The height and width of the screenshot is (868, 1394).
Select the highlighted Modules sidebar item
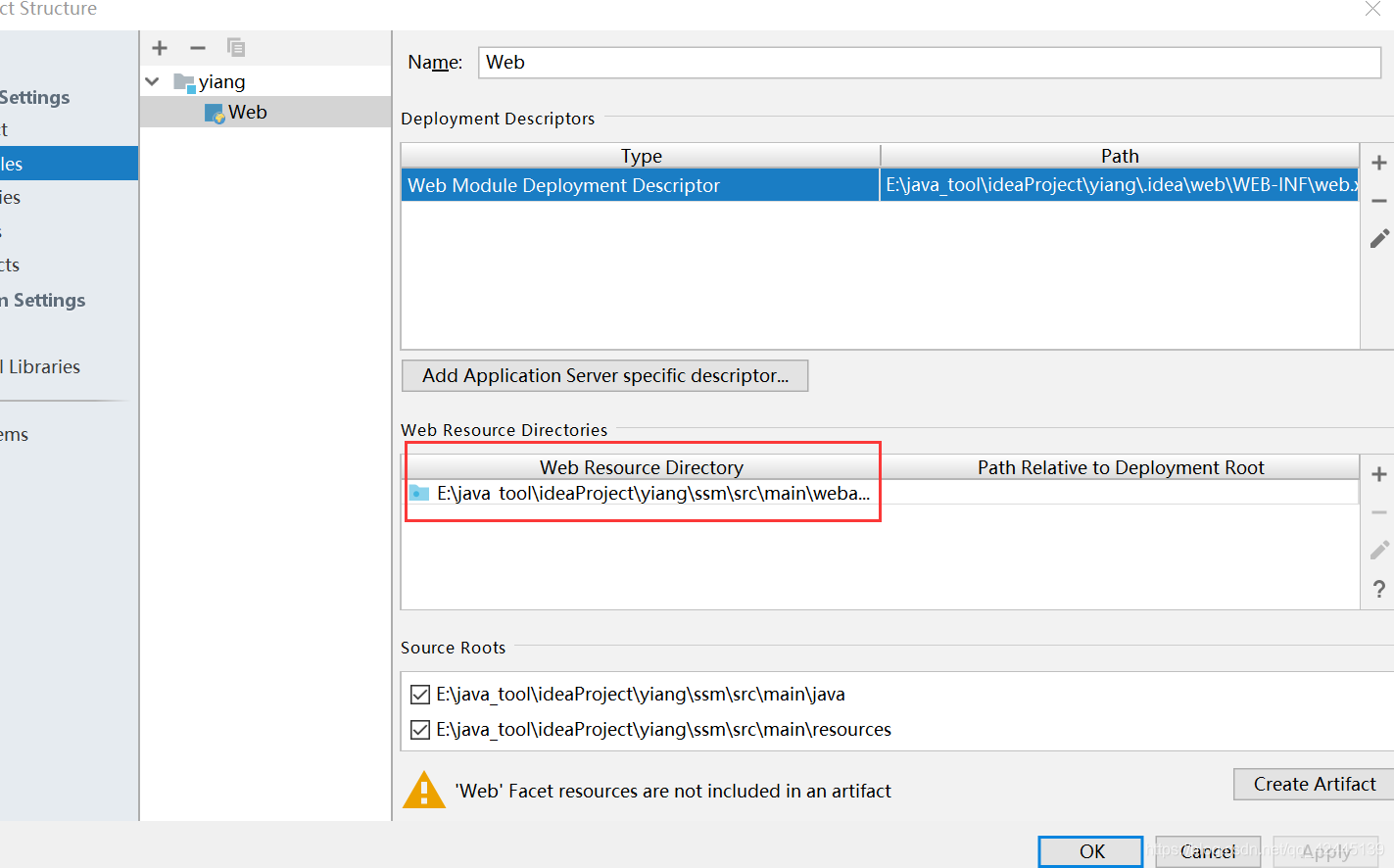point(69,164)
